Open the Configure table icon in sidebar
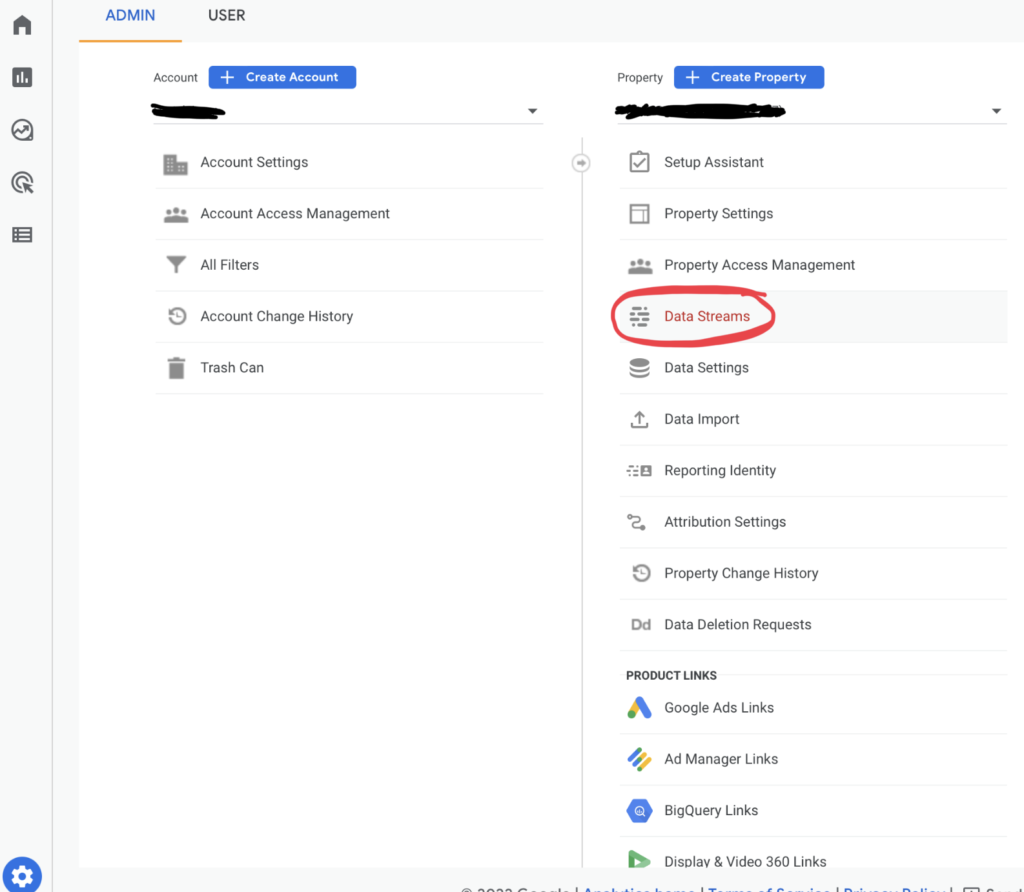 pyautogui.click(x=22, y=235)
